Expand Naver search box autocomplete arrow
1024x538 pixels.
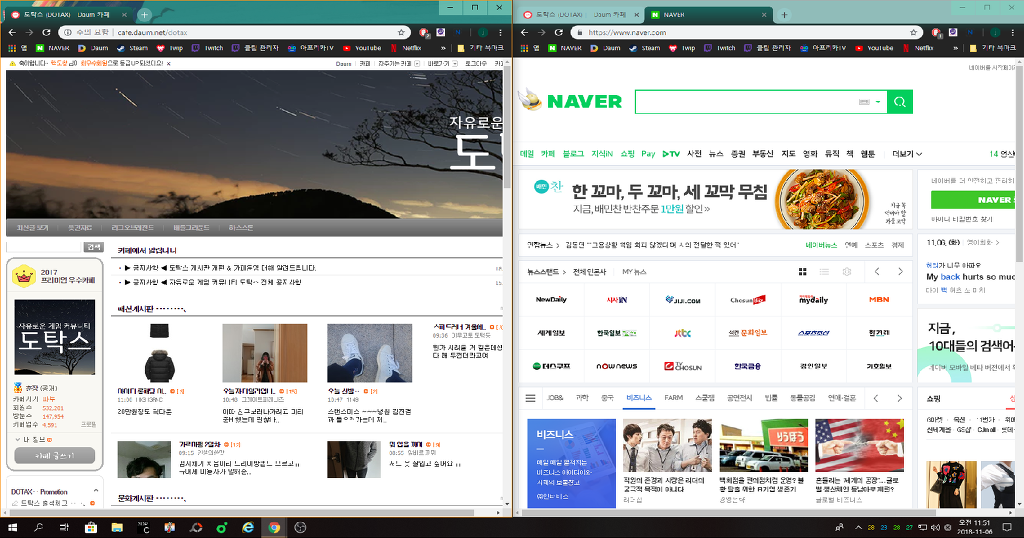point(878,102)
